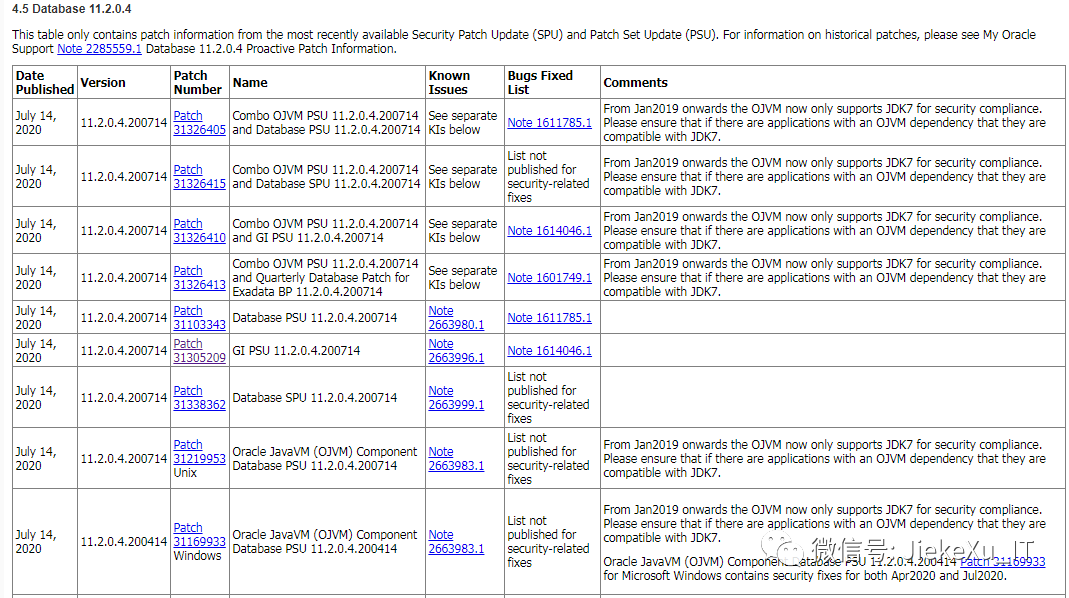This screenshot has height=598, width=1069.
Task: Click 'See separate KIs below' in Patch 31326413 row
Action: pyautogui.click(x=463, y=278)
